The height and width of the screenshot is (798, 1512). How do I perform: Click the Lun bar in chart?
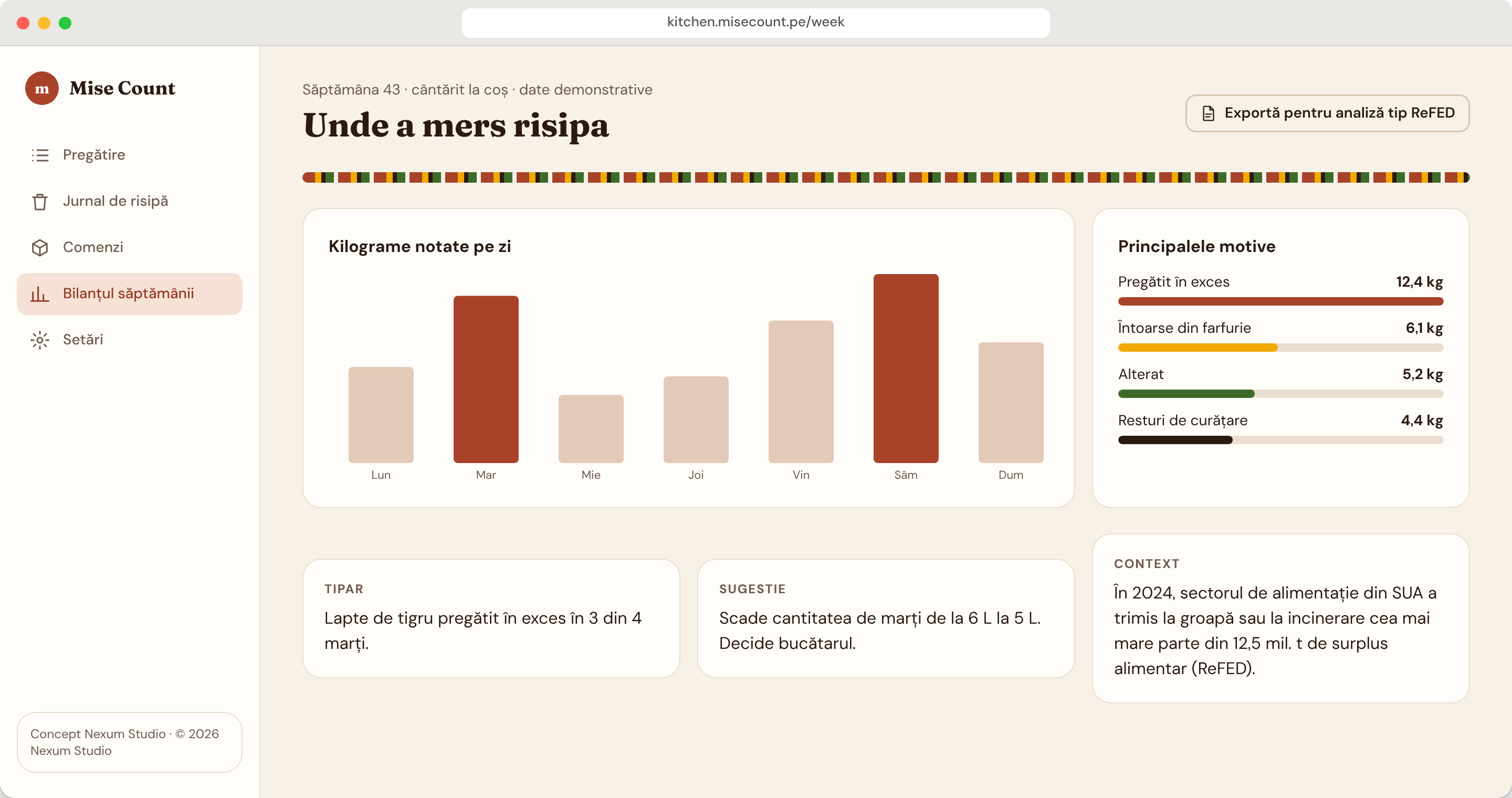[x=381, y=415]
